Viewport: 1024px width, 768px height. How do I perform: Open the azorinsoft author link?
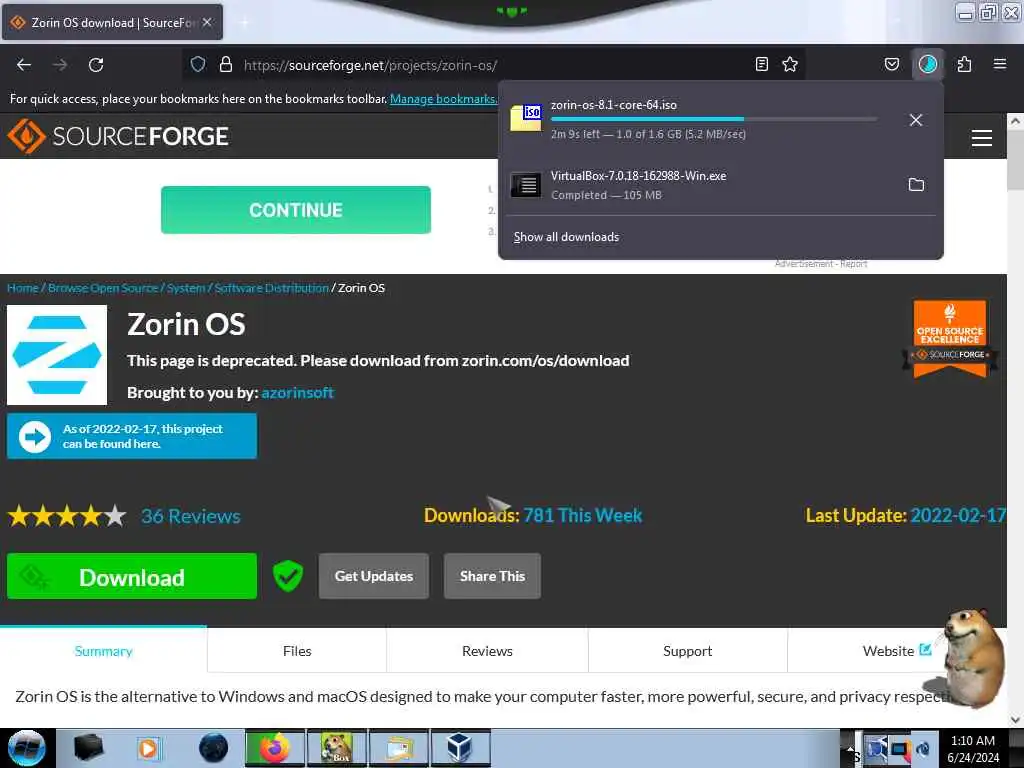[297, 392]
